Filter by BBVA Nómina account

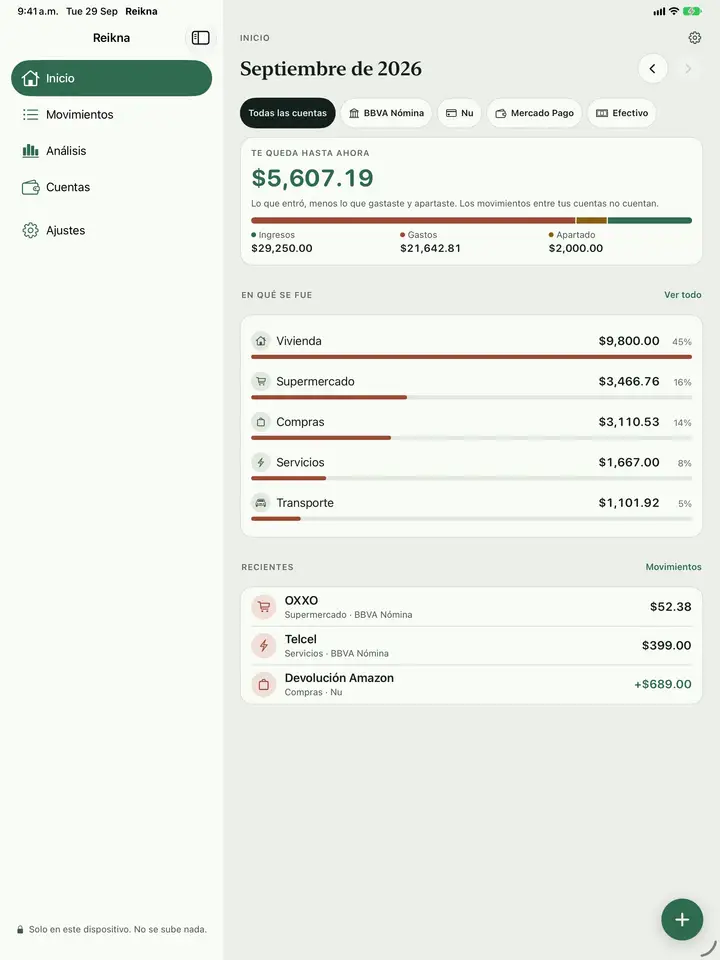(x=386, y=113)
